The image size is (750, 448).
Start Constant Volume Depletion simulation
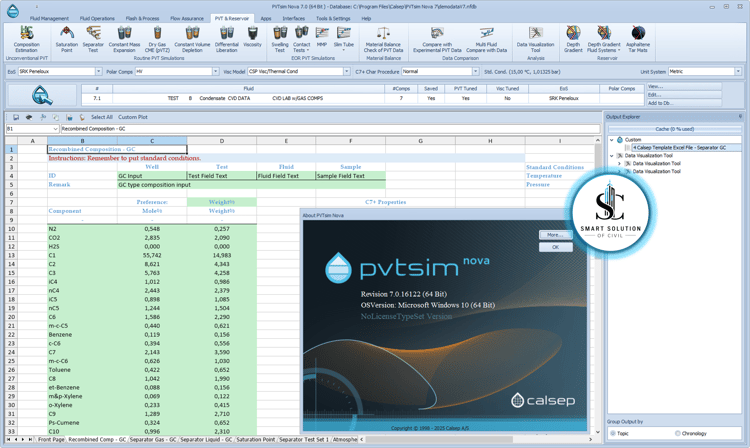coord(192,39)
